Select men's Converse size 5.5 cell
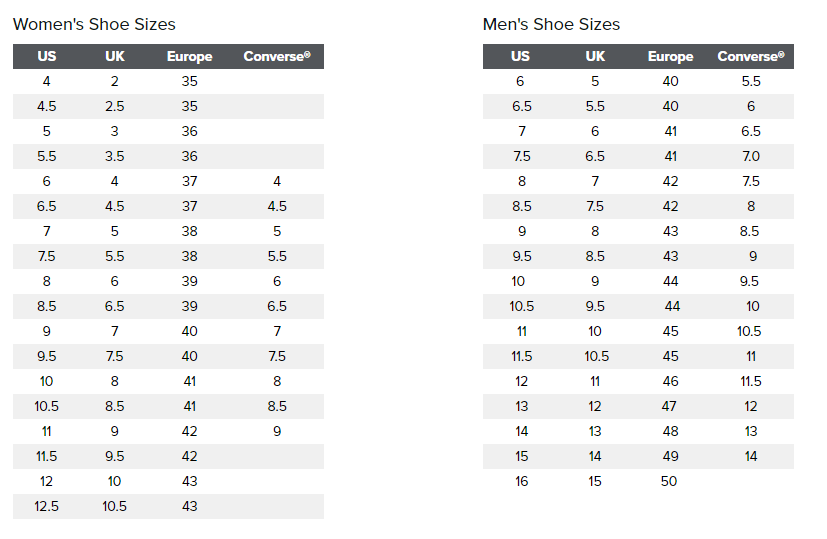Screen dimensions: 827x539 tap(751, 81)
